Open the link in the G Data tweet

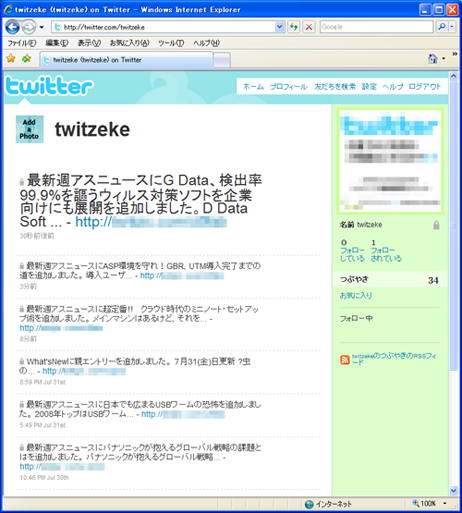click(151, 222)
